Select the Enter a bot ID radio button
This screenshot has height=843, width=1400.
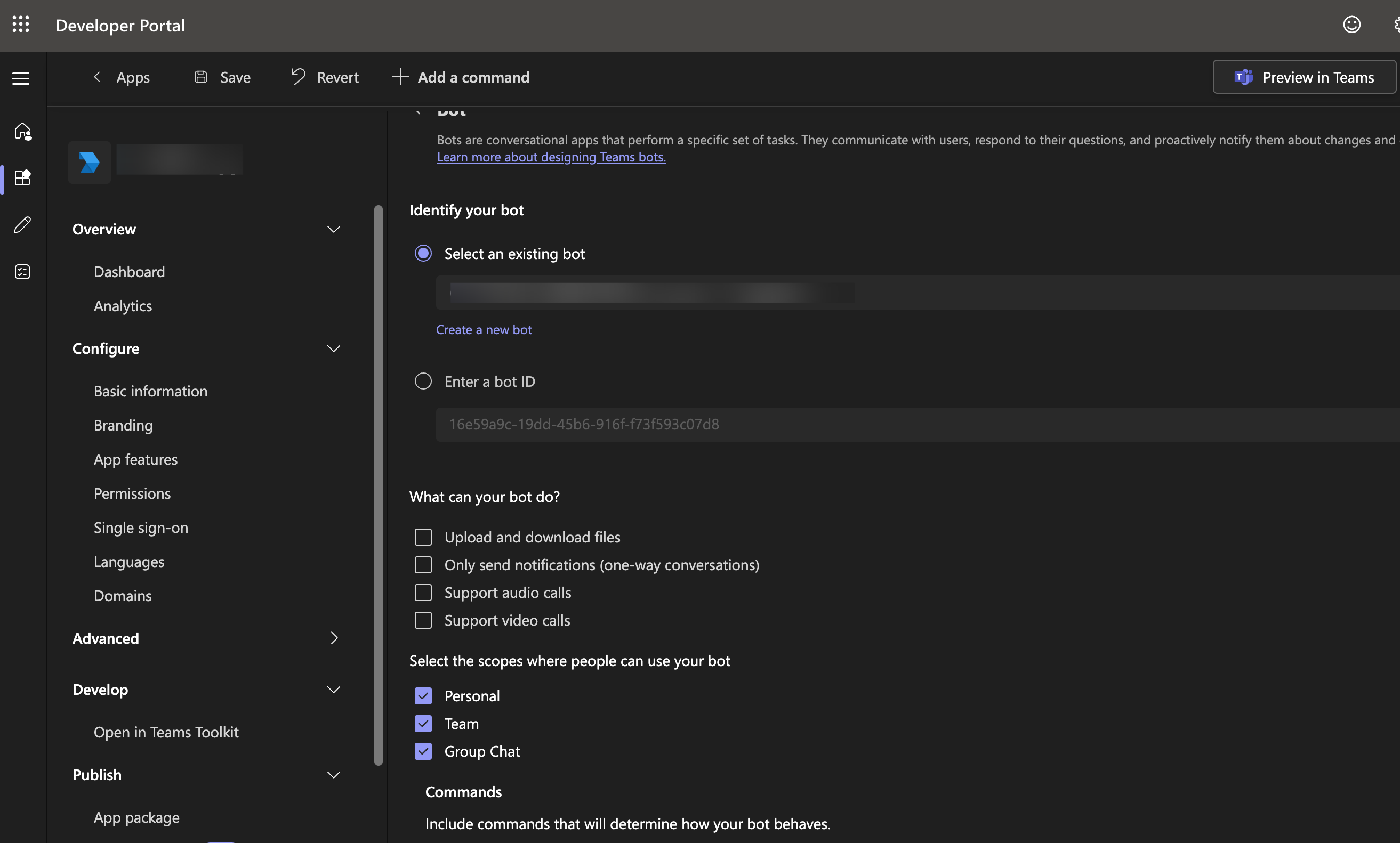tap(423, 381)
